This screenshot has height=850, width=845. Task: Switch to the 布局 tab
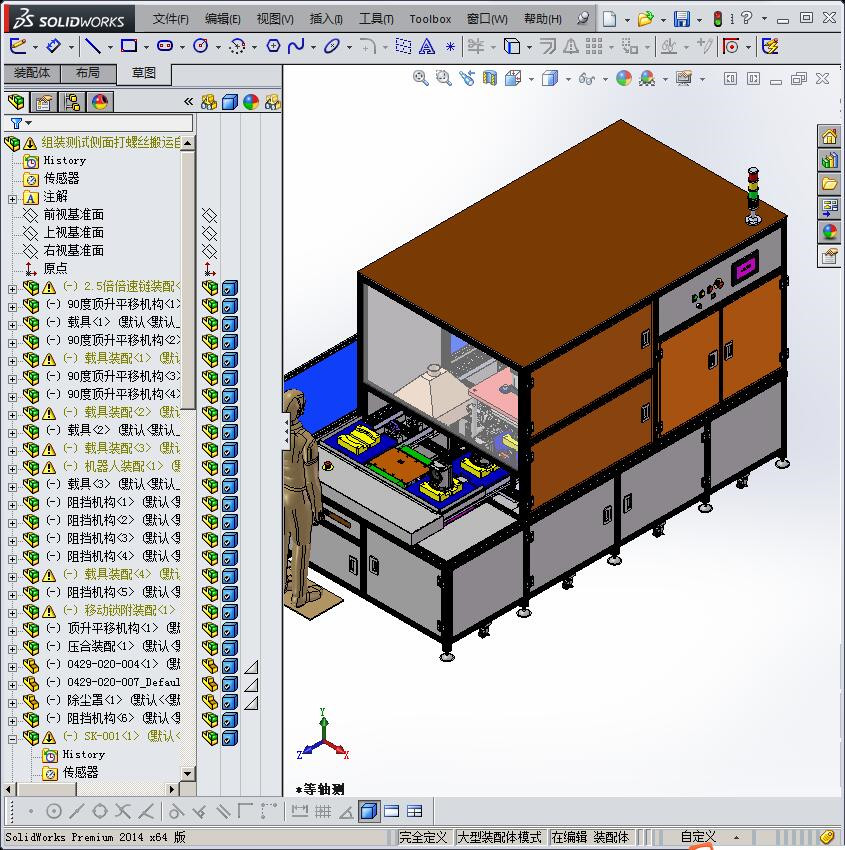click(x=88, y=73)
